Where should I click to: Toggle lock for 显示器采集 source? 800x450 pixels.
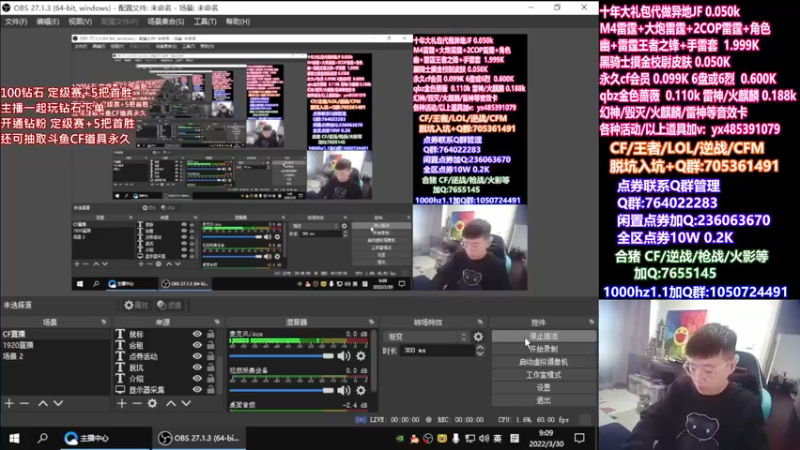pos(210,390)
